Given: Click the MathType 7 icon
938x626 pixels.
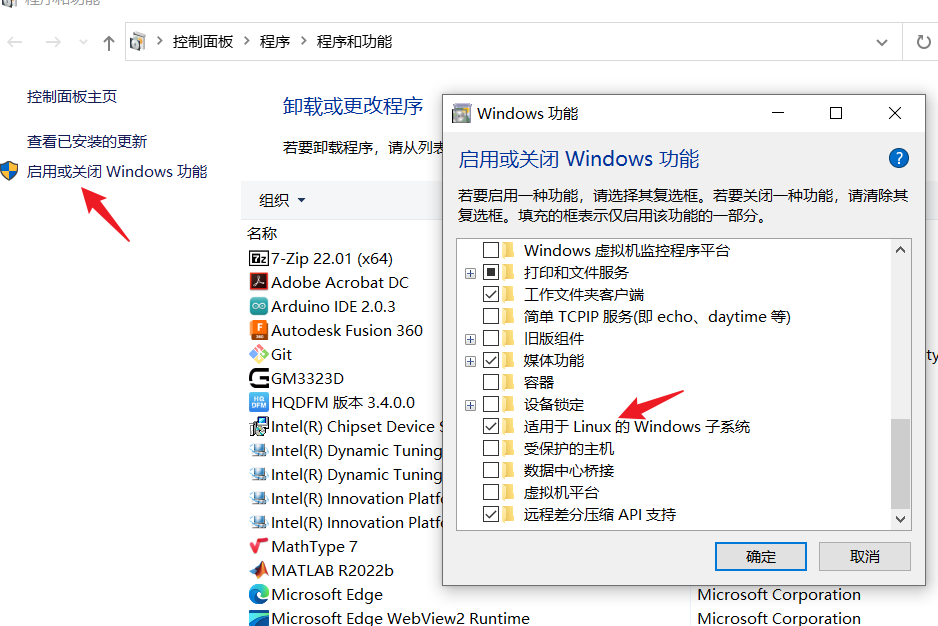Looking at the screenshot, I should pos(258,546).
